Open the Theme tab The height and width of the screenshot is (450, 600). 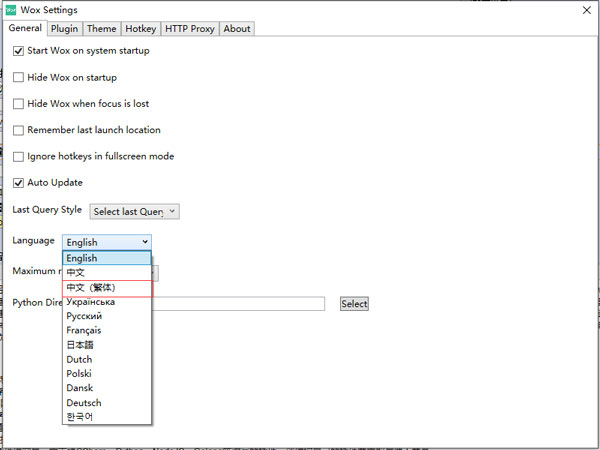(101, 29)
